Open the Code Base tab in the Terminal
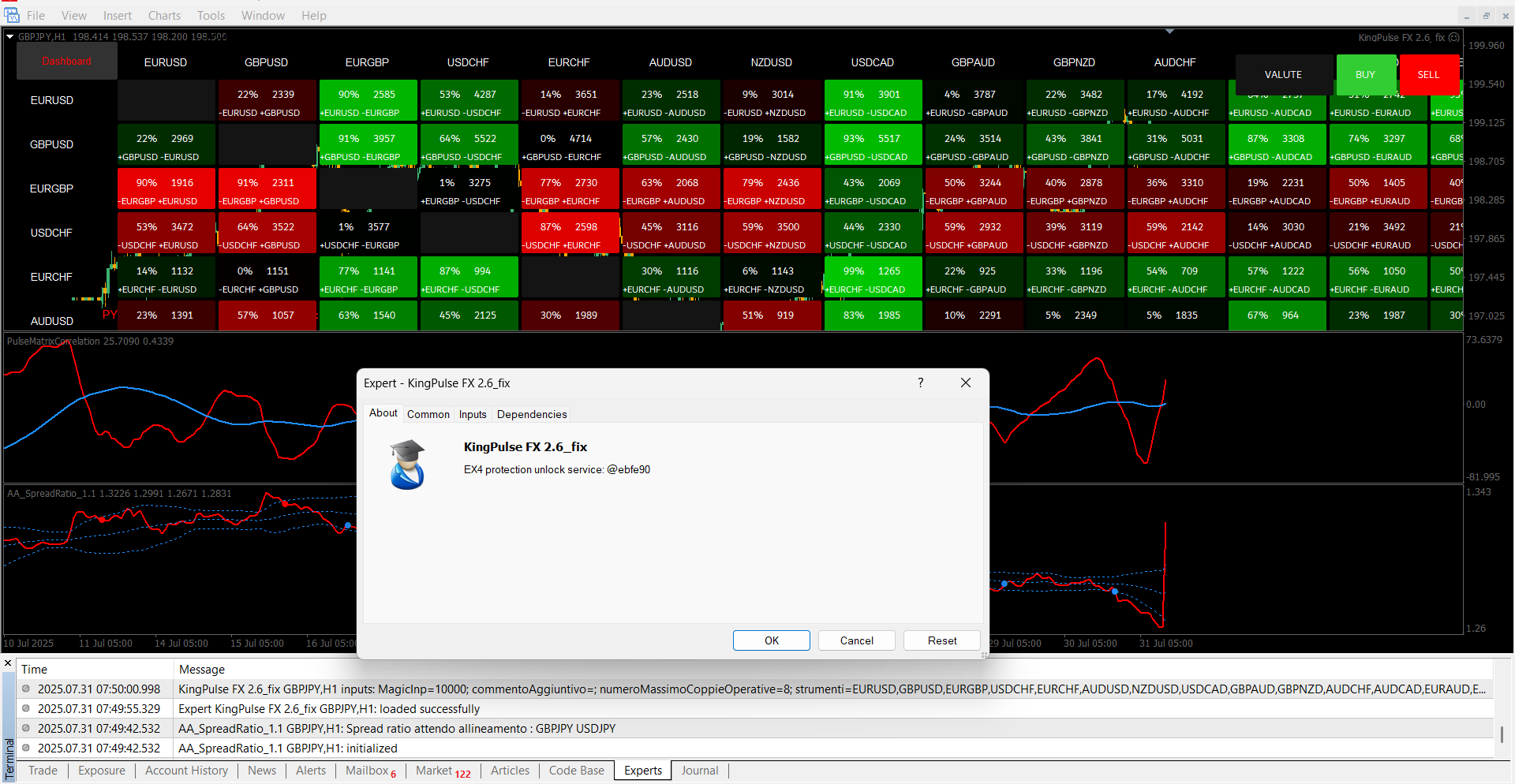The height and width of the screenshot is (784, 1515). coord(577,771)
